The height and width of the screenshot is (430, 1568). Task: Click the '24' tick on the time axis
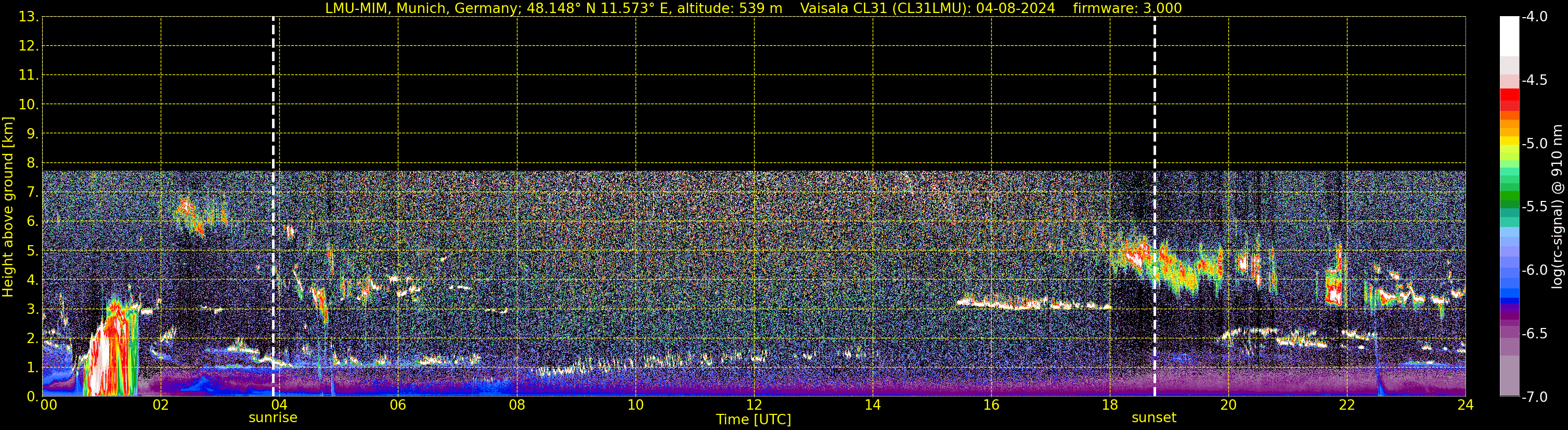[1465, 405]
